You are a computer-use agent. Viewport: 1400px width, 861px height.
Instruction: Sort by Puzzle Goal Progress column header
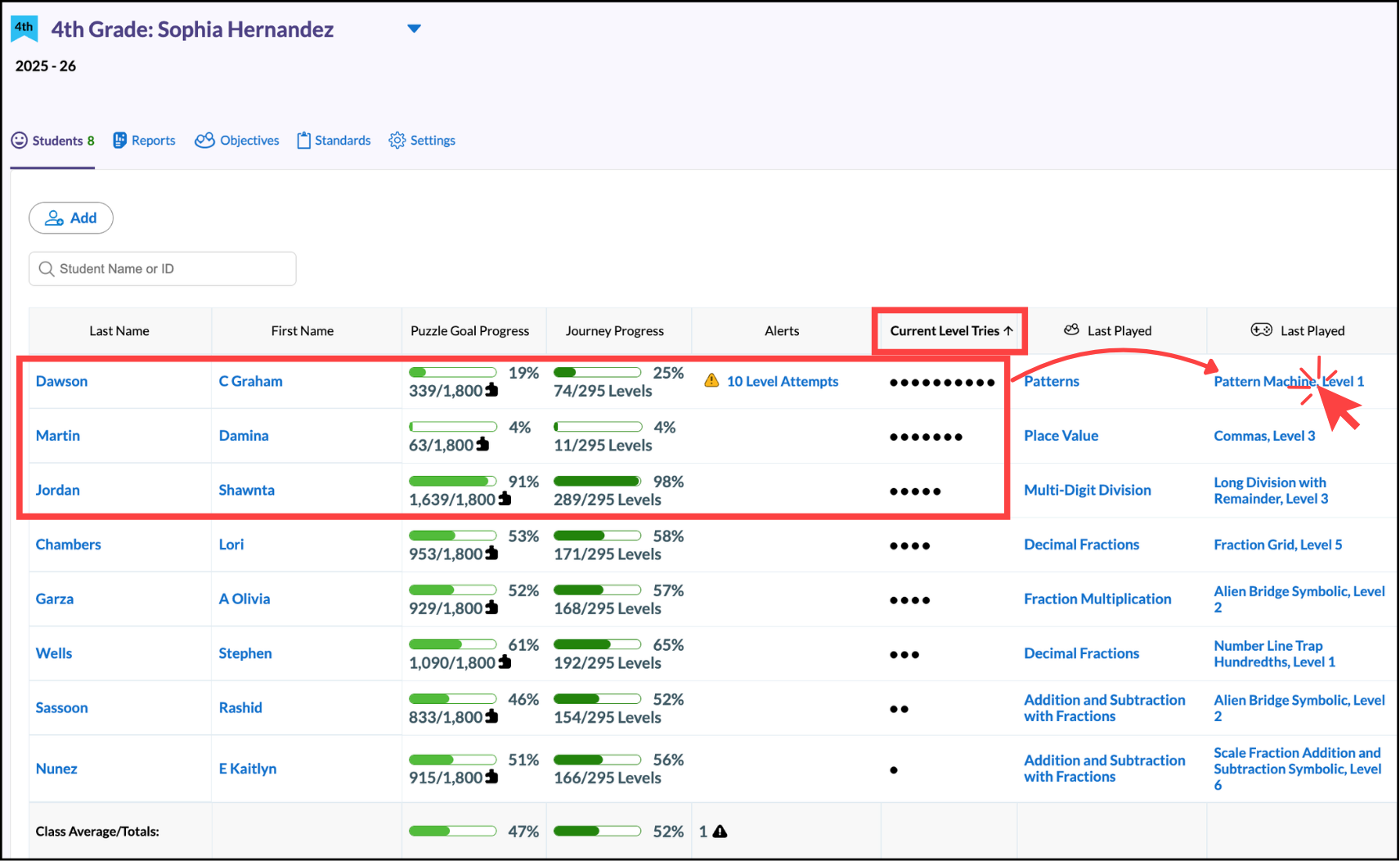[x=469, y=331]
